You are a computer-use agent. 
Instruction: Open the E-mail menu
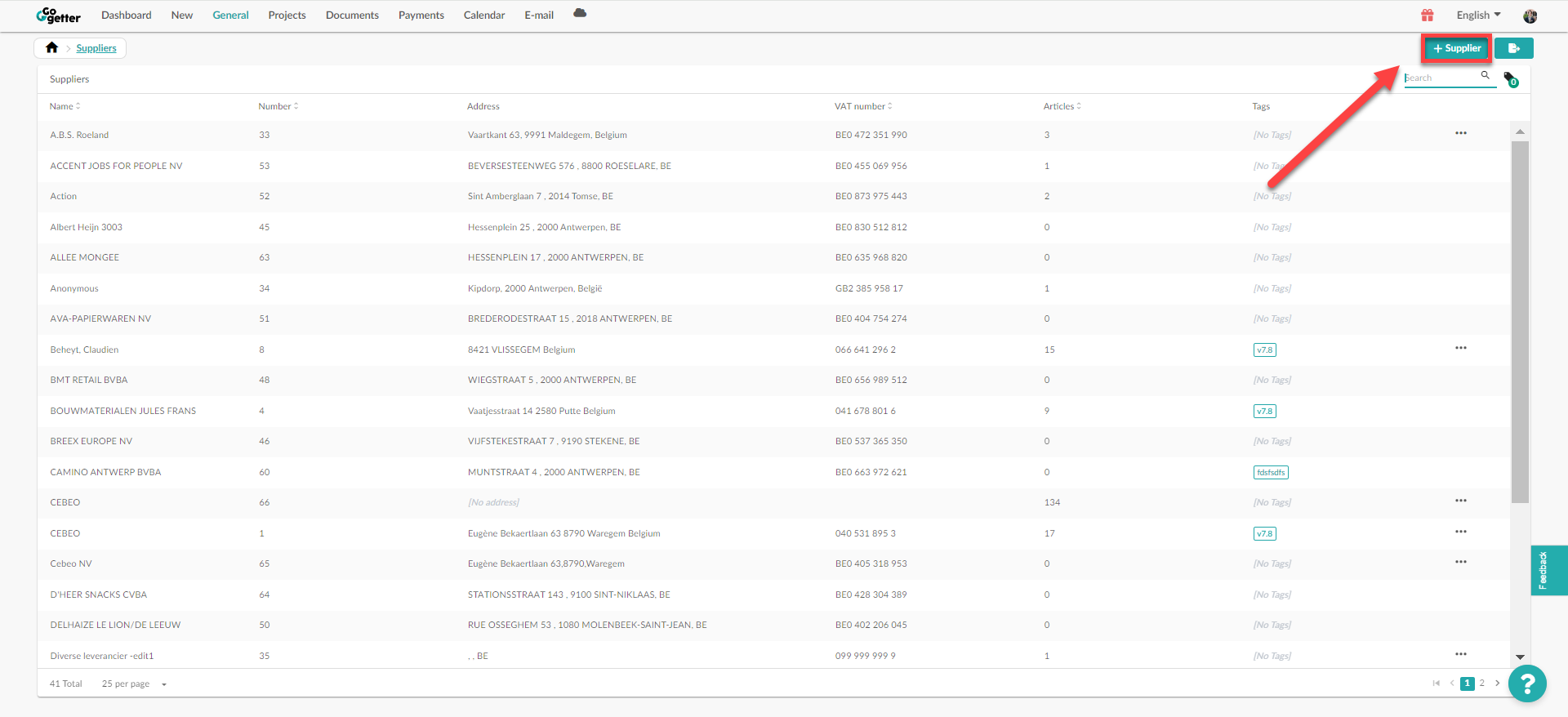coord(539,16)
